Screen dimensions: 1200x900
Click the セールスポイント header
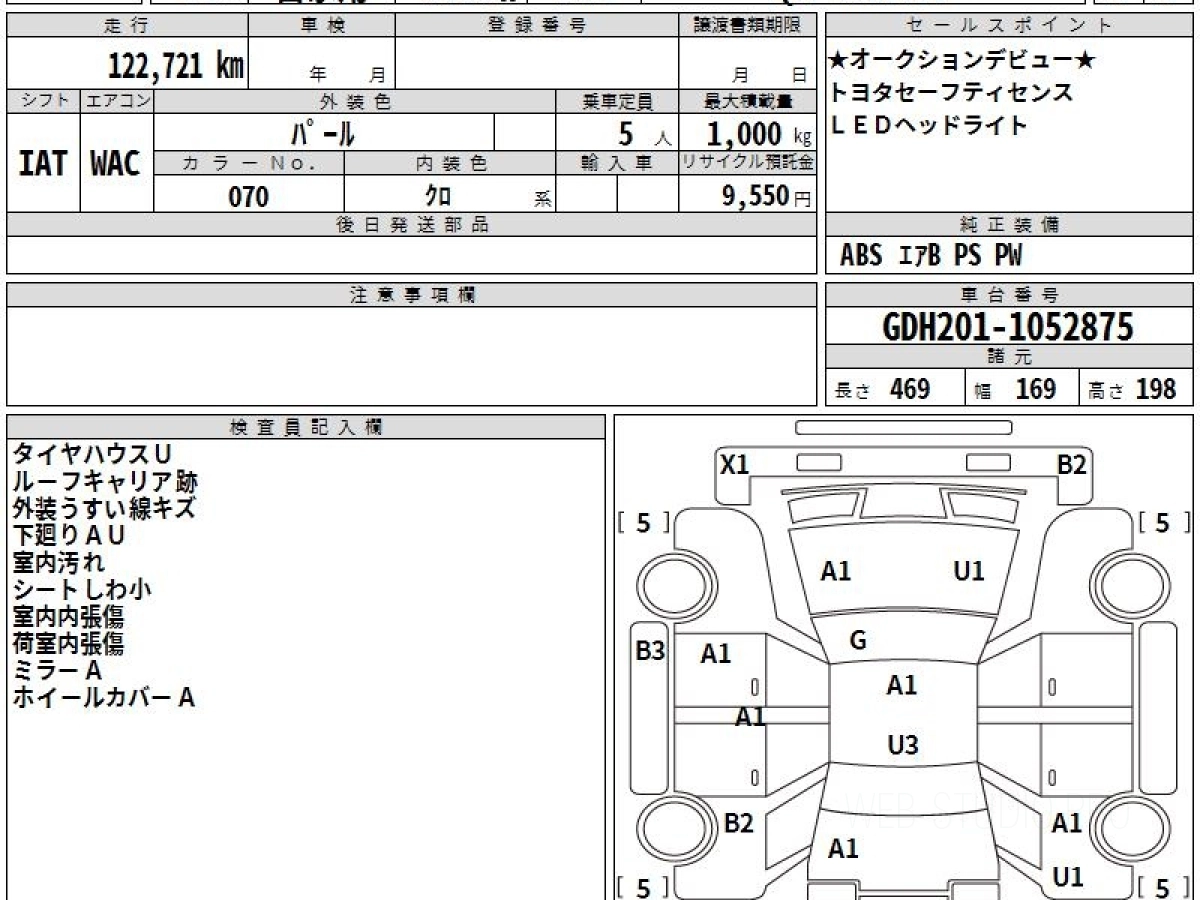[1010, 26]
